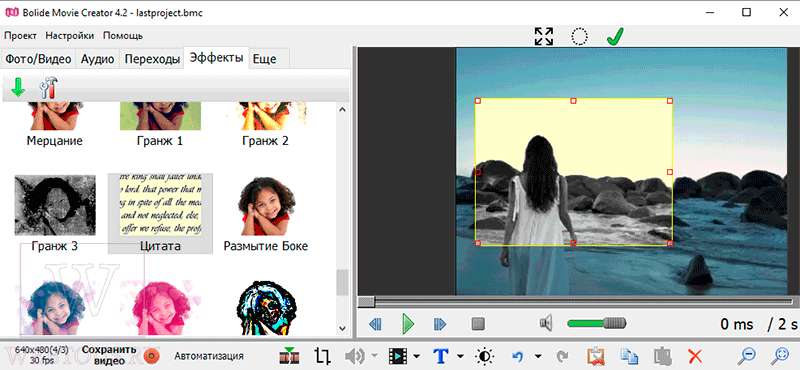Adjust the green volume slider

[x=596, y=323]
